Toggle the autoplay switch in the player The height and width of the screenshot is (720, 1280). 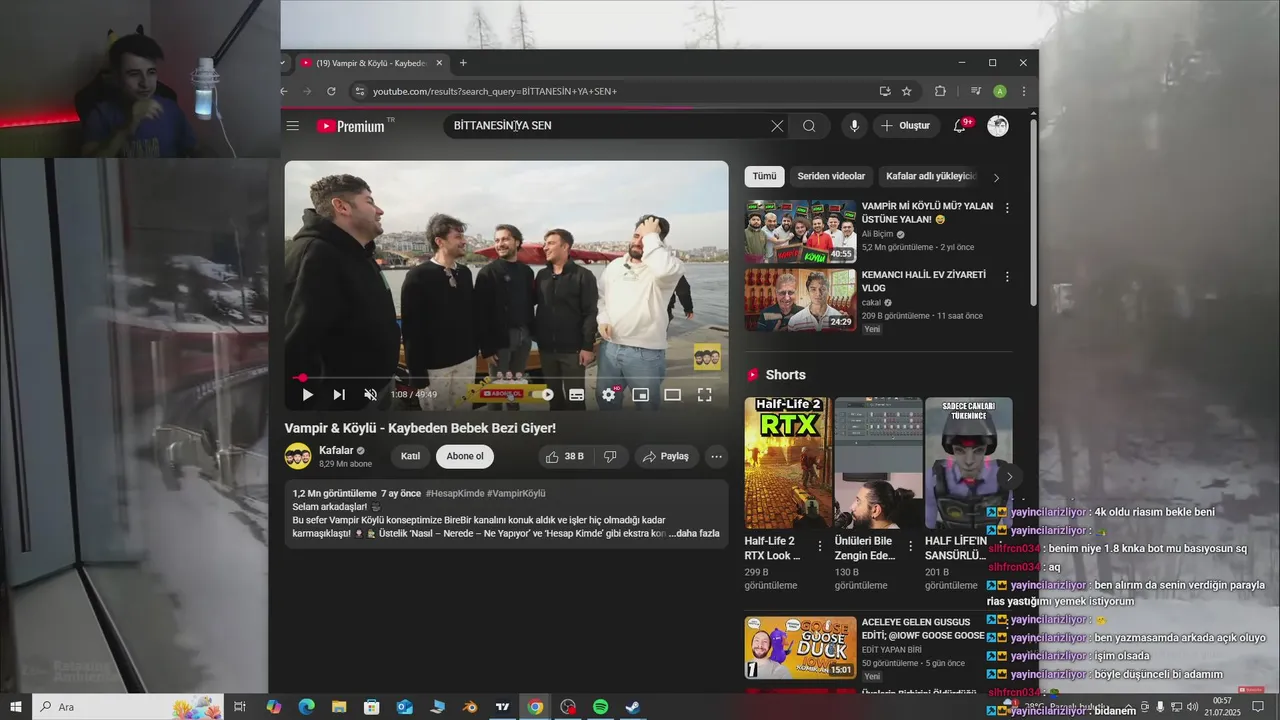pos(544,395)
